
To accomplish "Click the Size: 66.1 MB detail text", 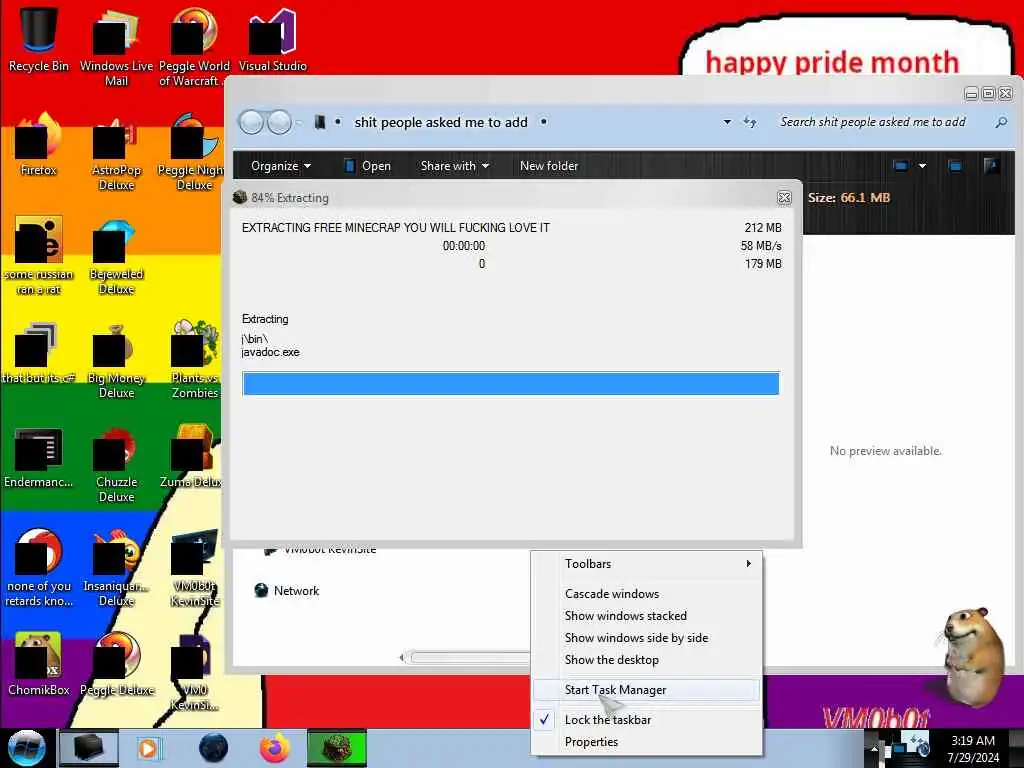I will click(848, 198).
